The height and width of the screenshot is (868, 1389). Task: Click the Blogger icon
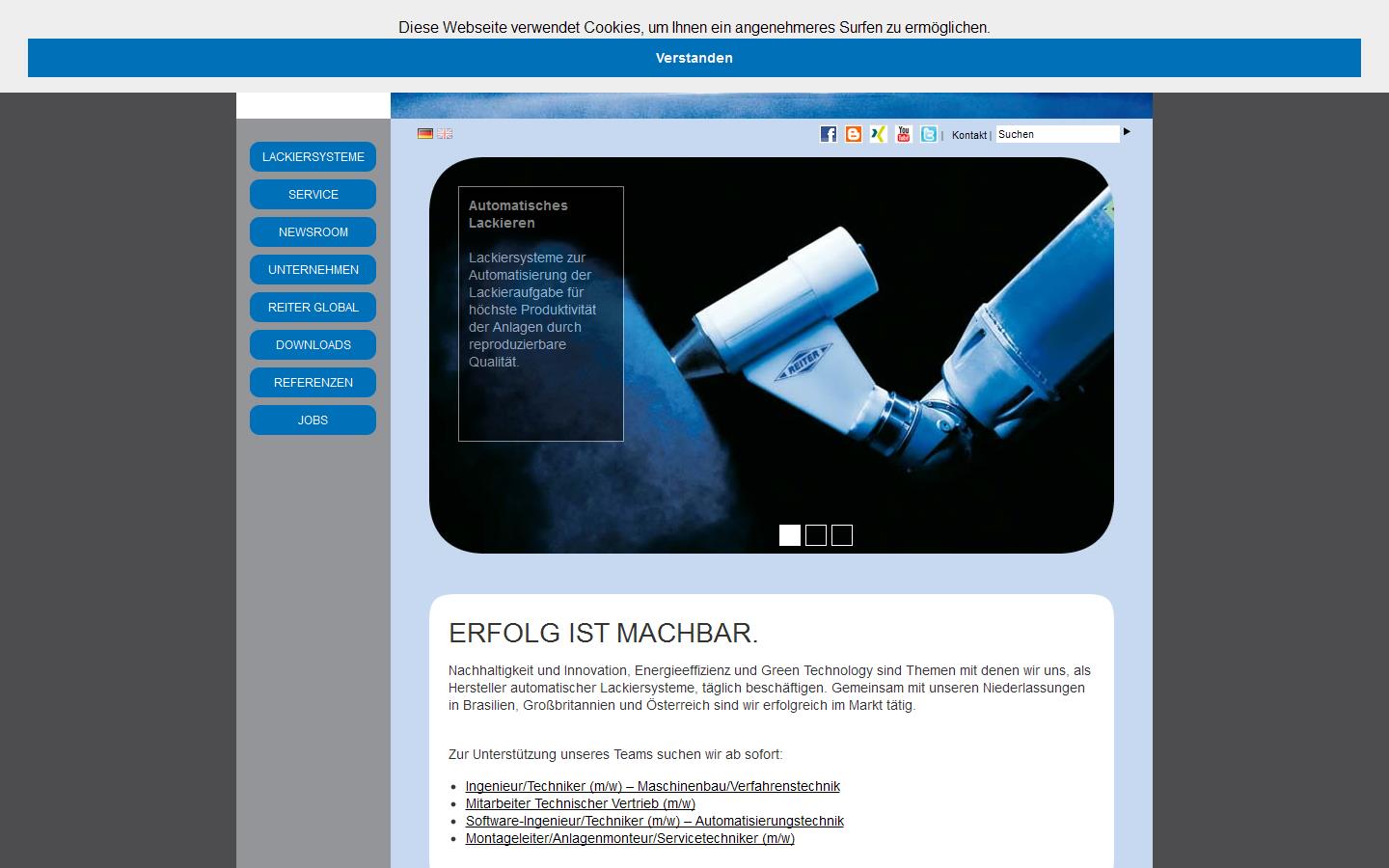(853, 134)
